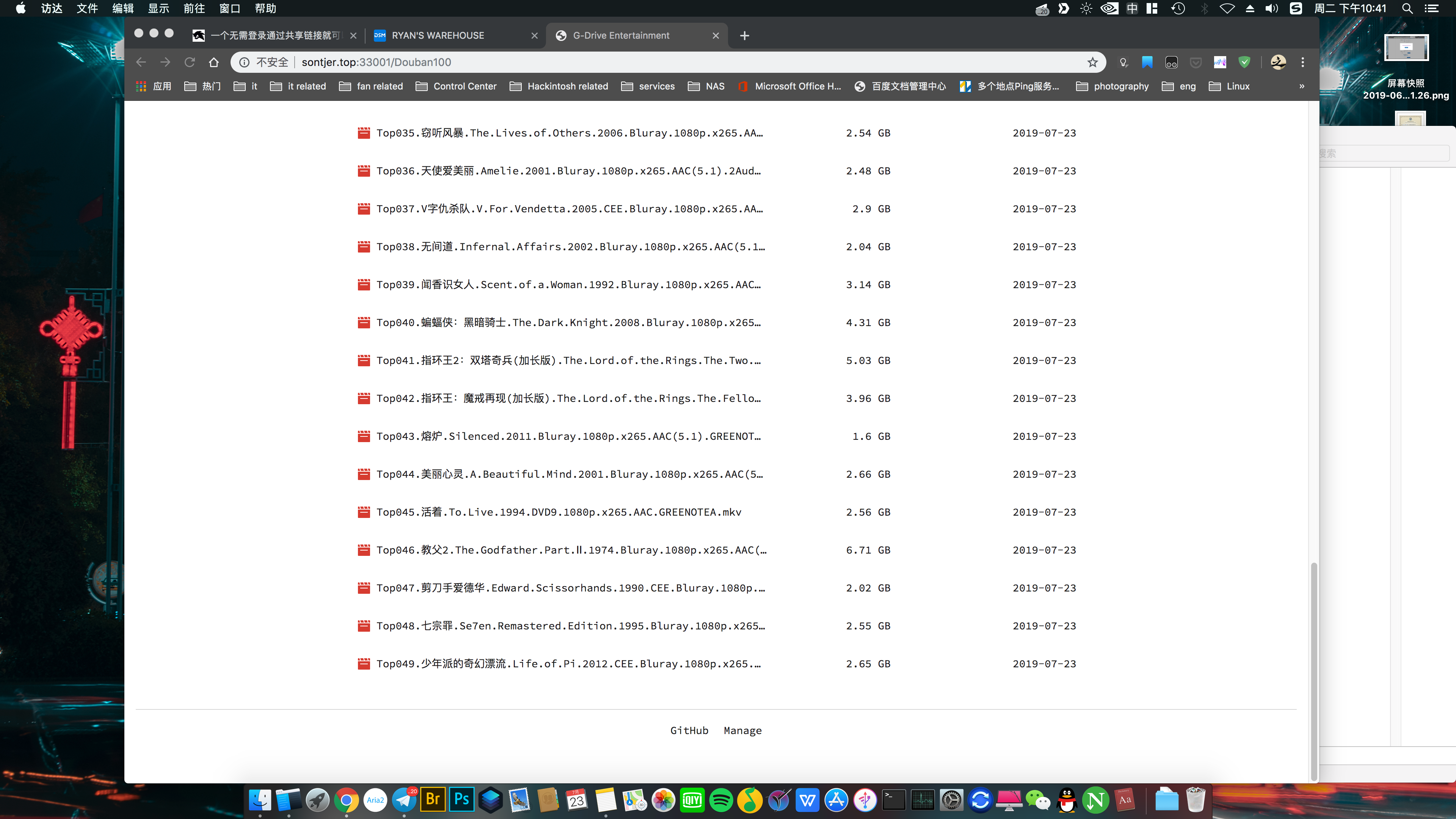Open the 前往 menu in menu bar
The image size is (1456, 819).
[194, 8]
